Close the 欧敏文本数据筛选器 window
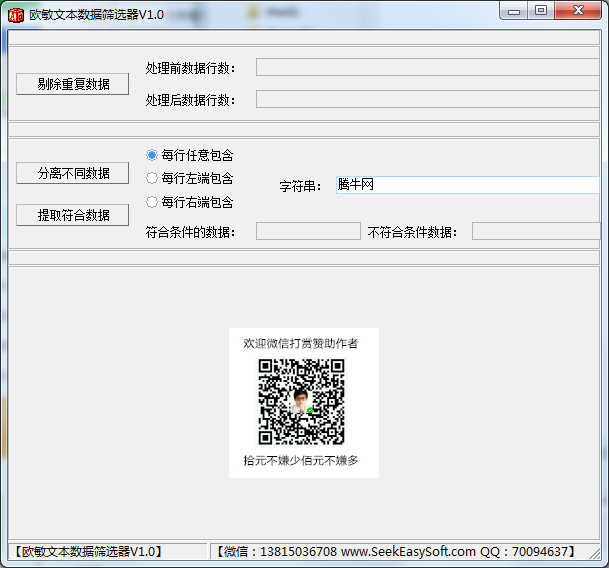 point(578,11)
